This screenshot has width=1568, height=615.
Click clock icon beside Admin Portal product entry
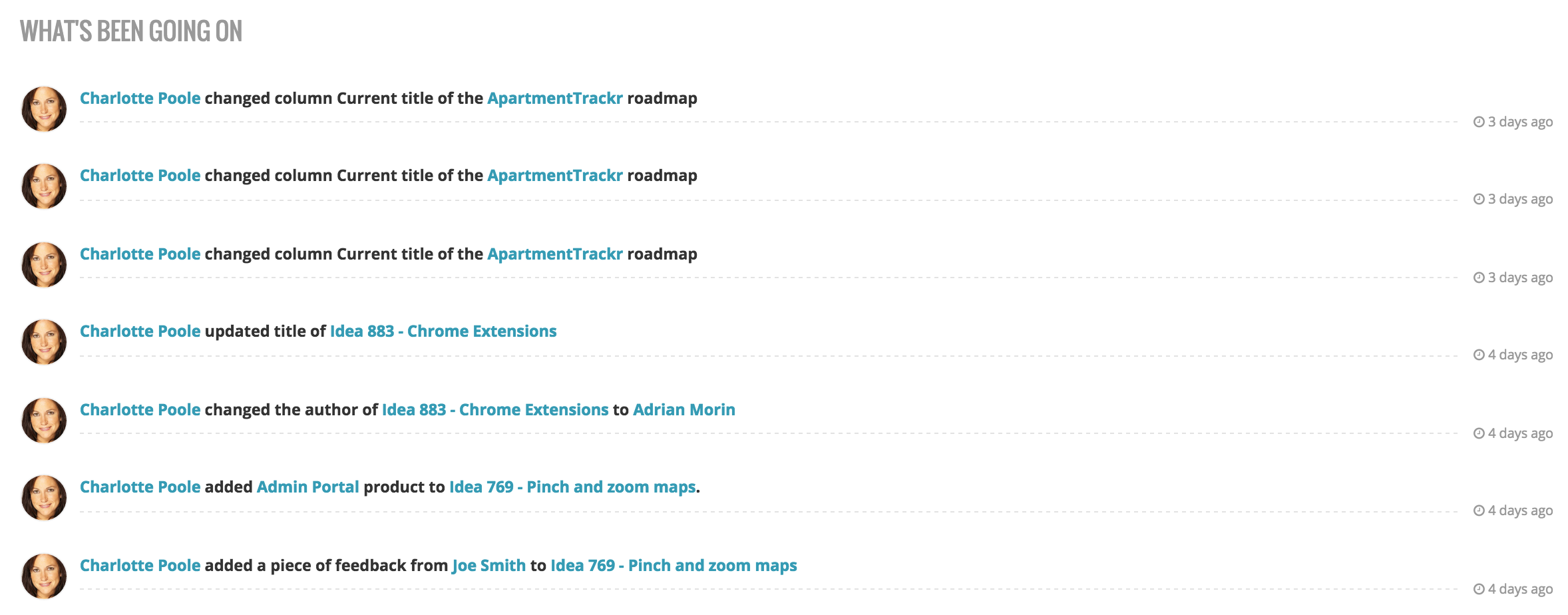pos(1479,511)
